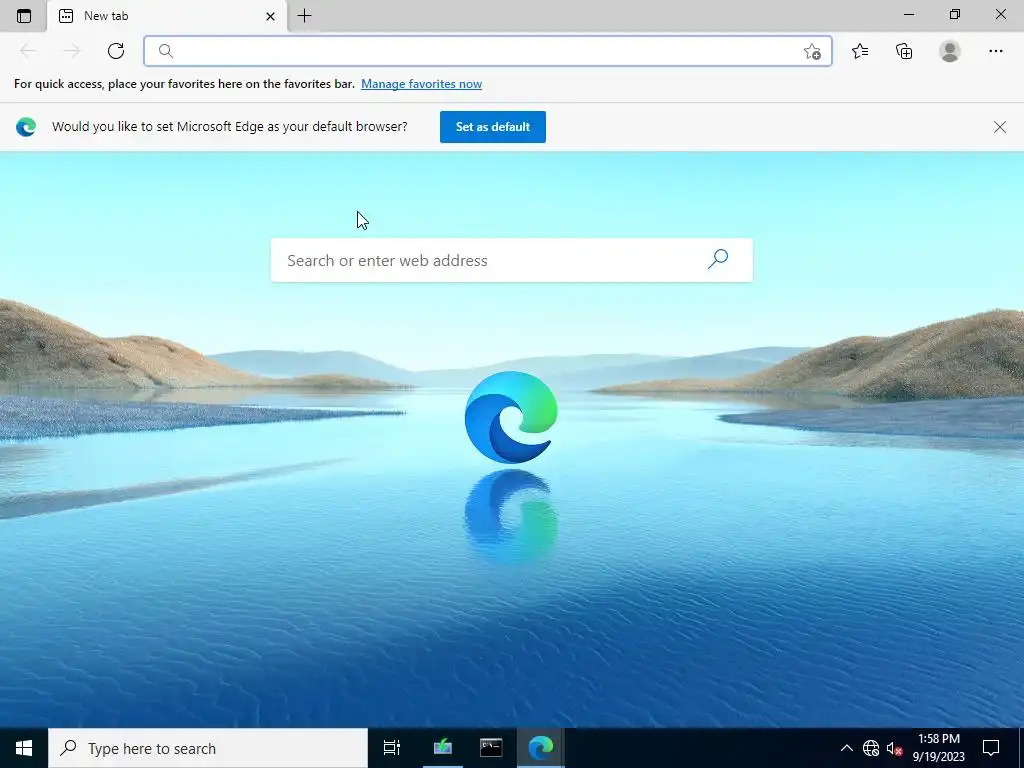Open the muted volume tray icon
Image resolution: width=1024 pixels, height=768 pixels.
click(894, 748)
